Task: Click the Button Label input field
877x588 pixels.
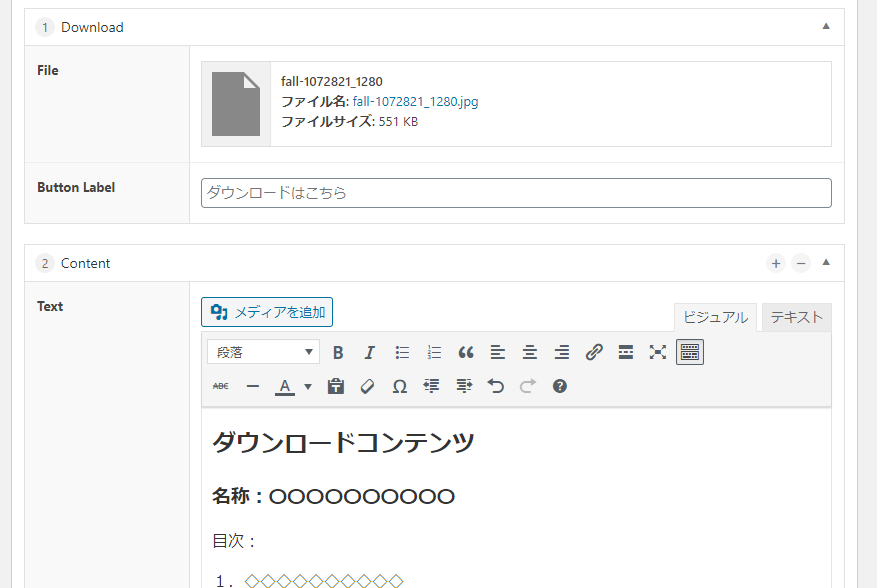Action: [x=516, y=193]
